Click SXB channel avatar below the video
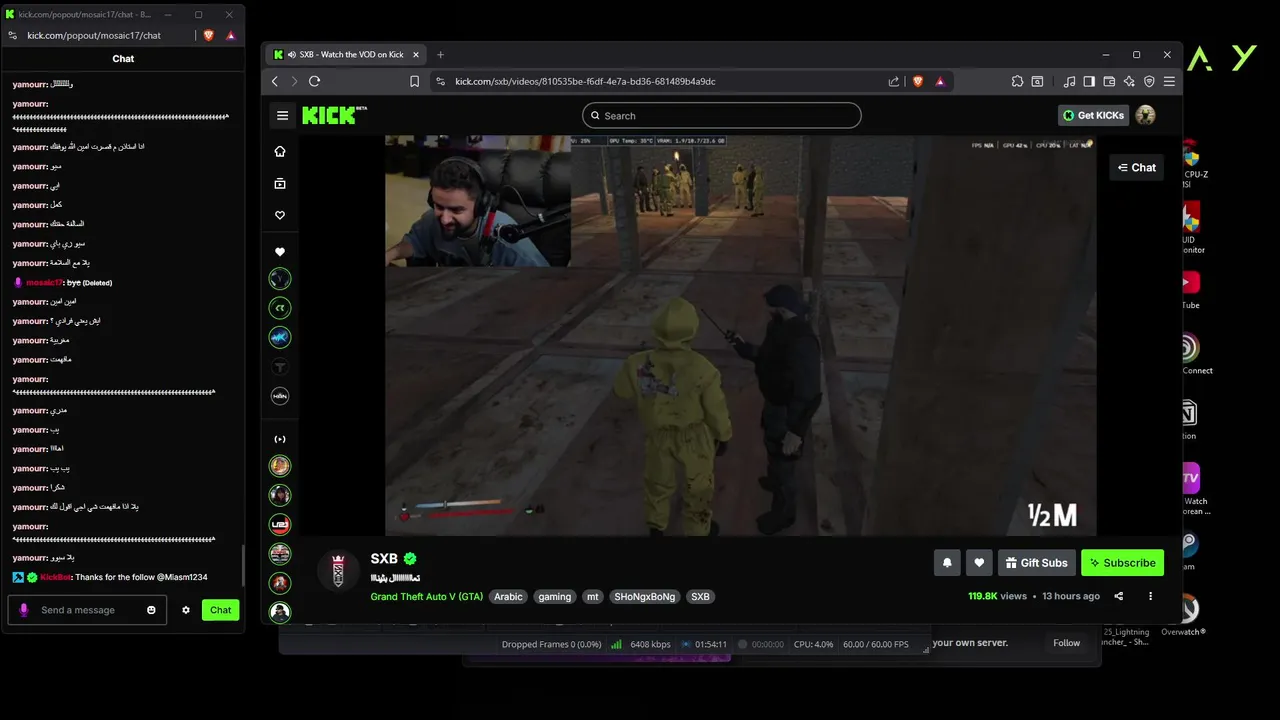Viewport: 1280px width, 720px height. [x=338, y=570]
